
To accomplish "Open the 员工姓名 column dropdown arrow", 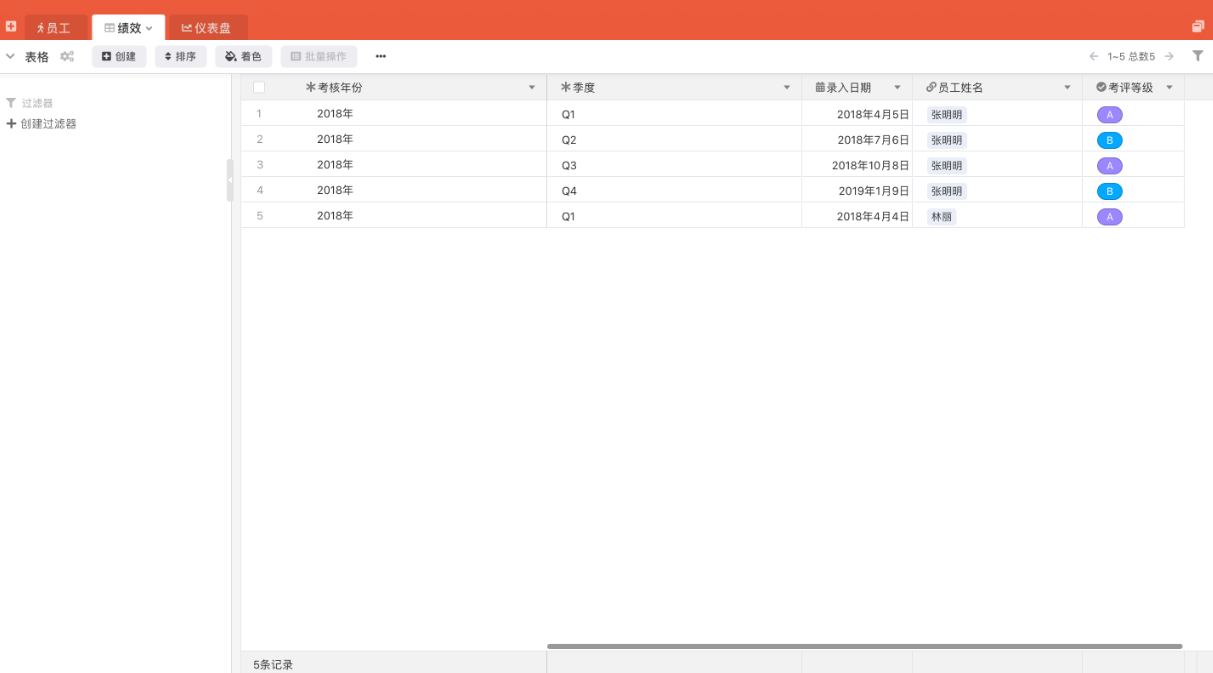I will pyautogui.click(x=1067, y=88).
